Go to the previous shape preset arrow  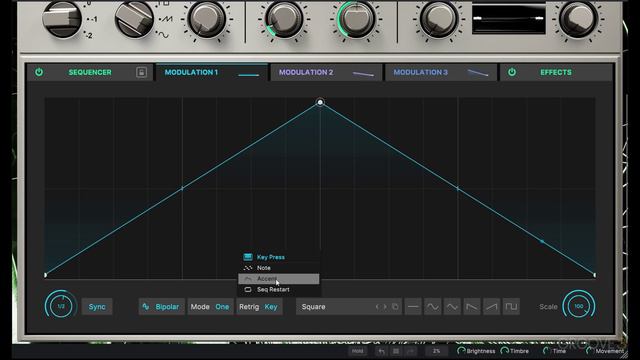tap(378, 307)
